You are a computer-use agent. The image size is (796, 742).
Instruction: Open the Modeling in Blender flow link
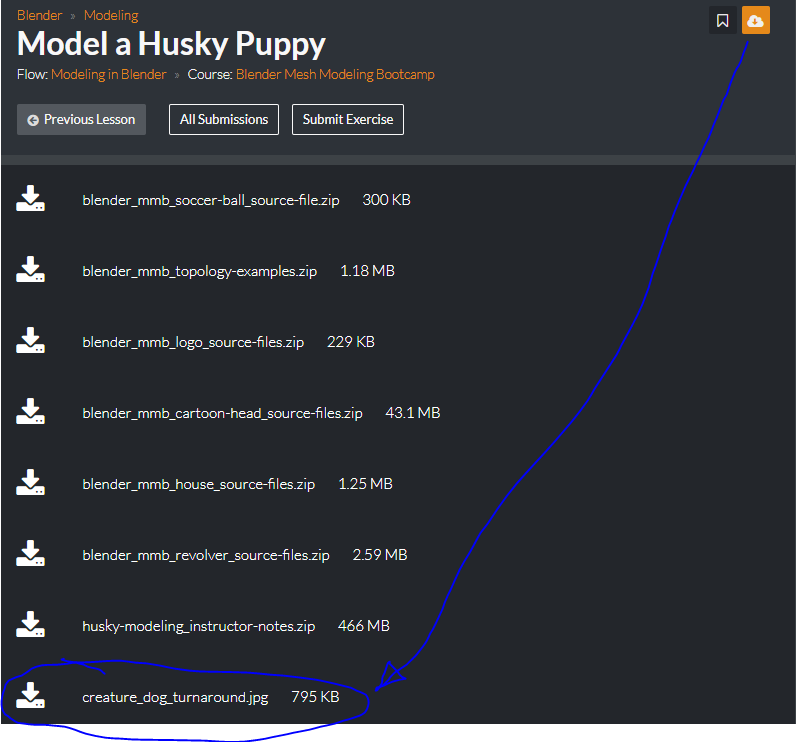(109, 75)
